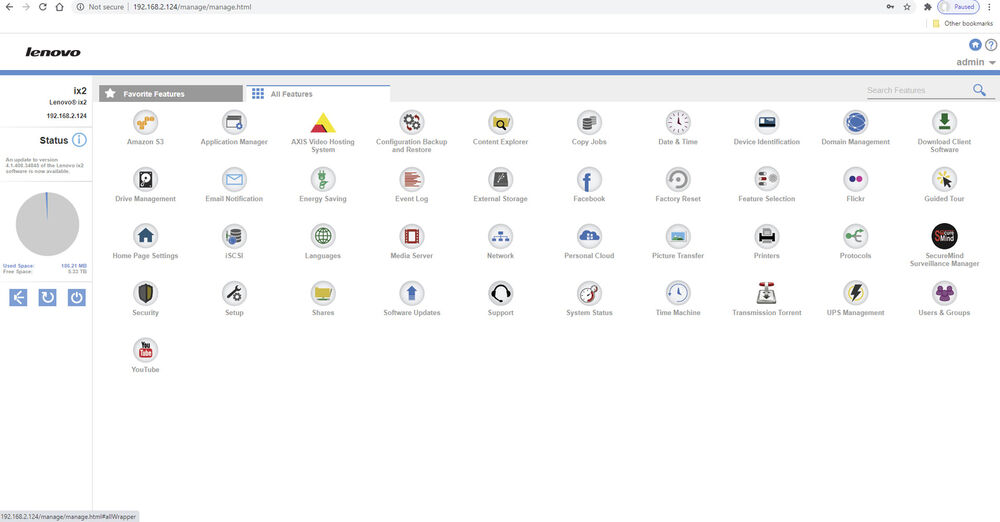The image size is (1000, 522).
Task: Open External Storage
Action: click(x=500, y=179)
